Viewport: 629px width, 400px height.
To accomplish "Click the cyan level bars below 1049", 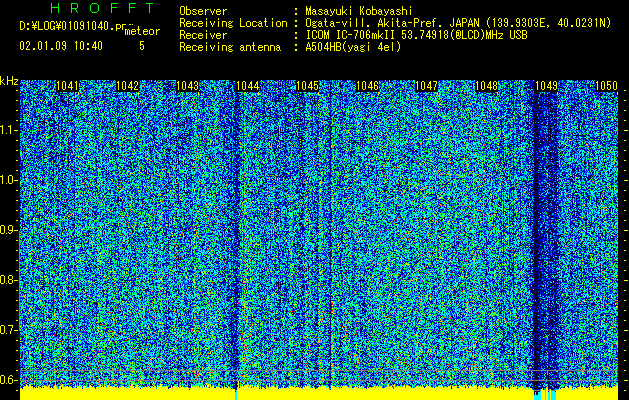I will [x=545, y=394].
